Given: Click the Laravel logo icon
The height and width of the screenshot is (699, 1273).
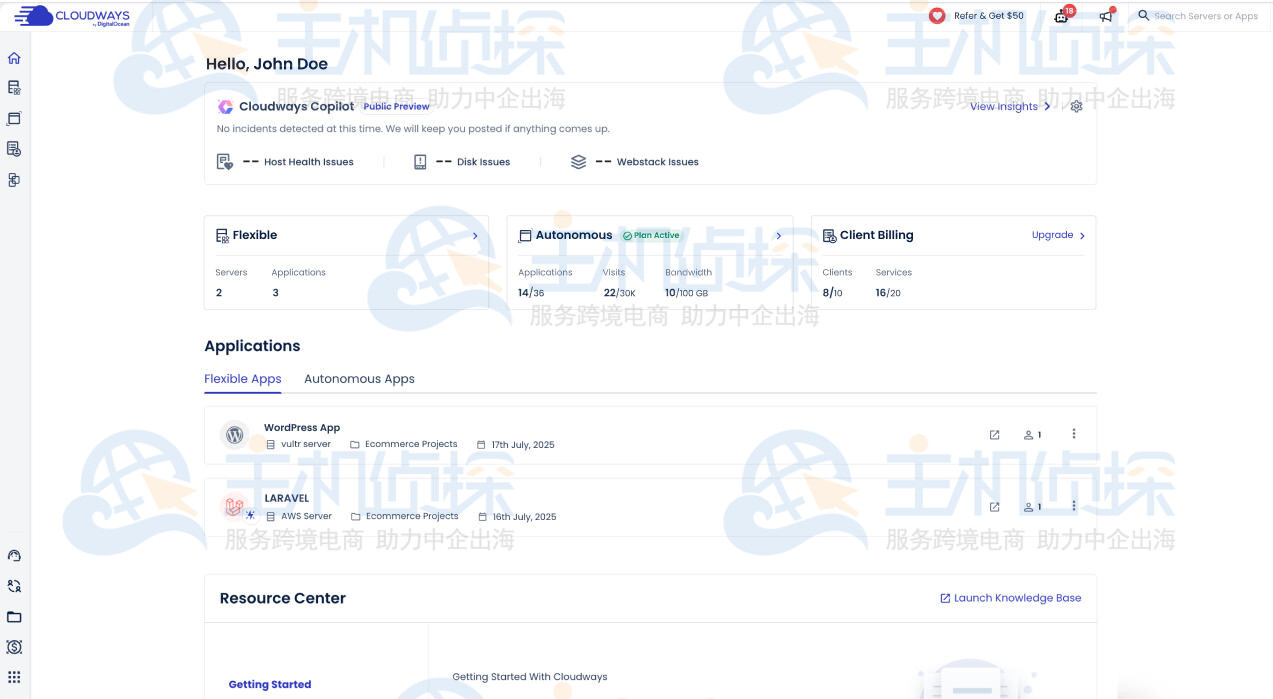Looking at the screenshot, I should point(234,506).
